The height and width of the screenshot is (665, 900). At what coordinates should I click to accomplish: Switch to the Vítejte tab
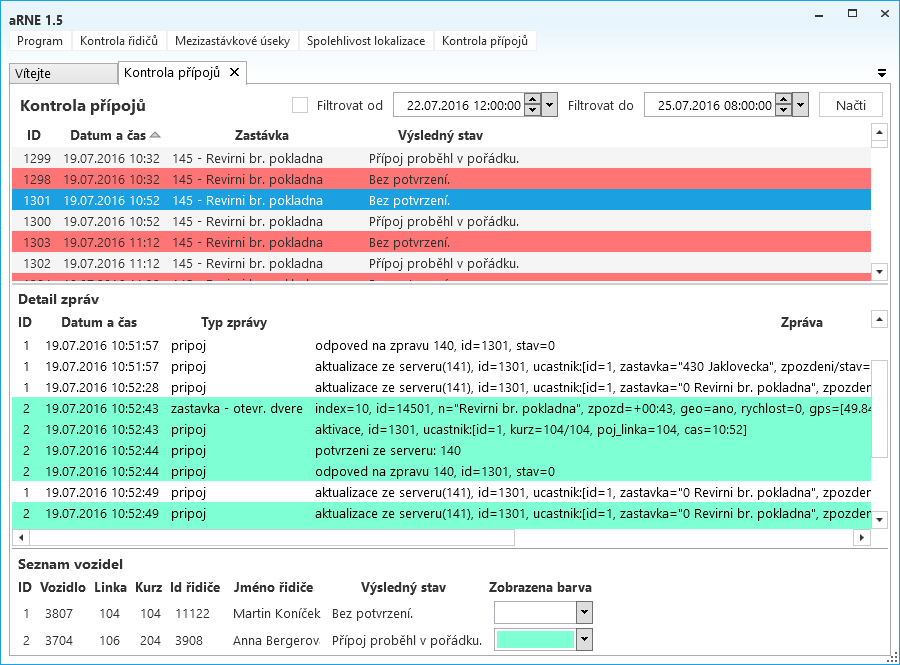click(63, 73)
